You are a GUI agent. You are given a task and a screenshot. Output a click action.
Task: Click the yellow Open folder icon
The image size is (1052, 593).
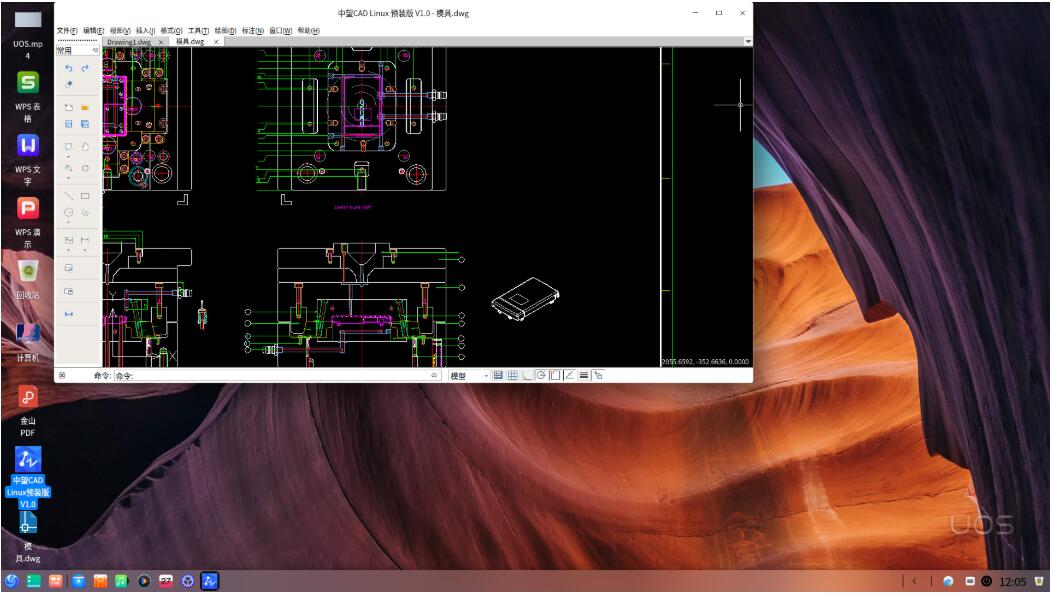[85, 107]
